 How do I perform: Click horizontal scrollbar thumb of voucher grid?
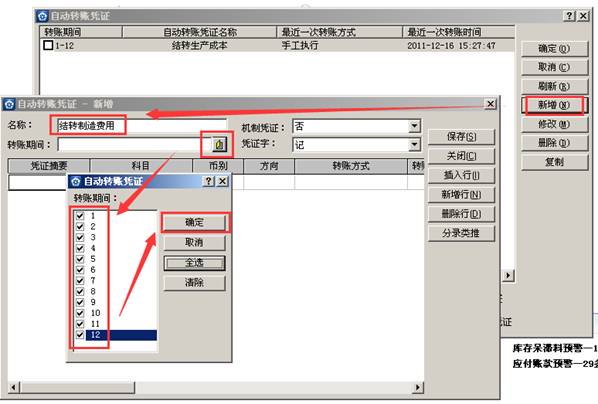(x=77, y=387)
